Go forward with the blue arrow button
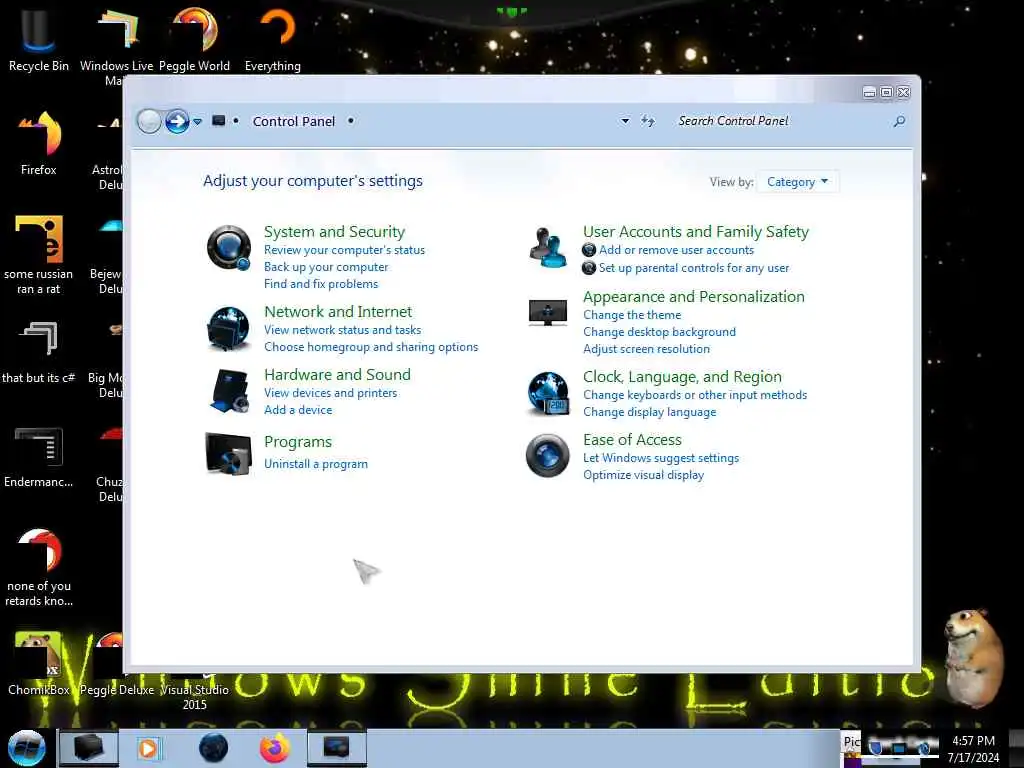 (177, 121)
